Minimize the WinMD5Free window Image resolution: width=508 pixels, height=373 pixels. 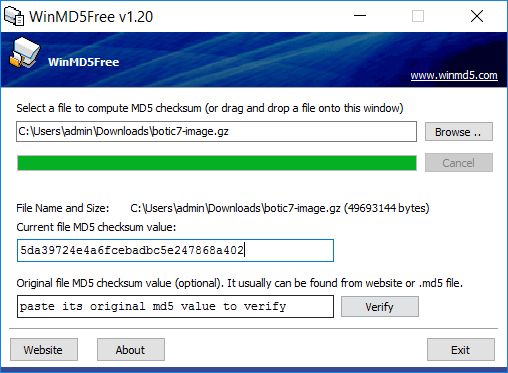(360, 16)
